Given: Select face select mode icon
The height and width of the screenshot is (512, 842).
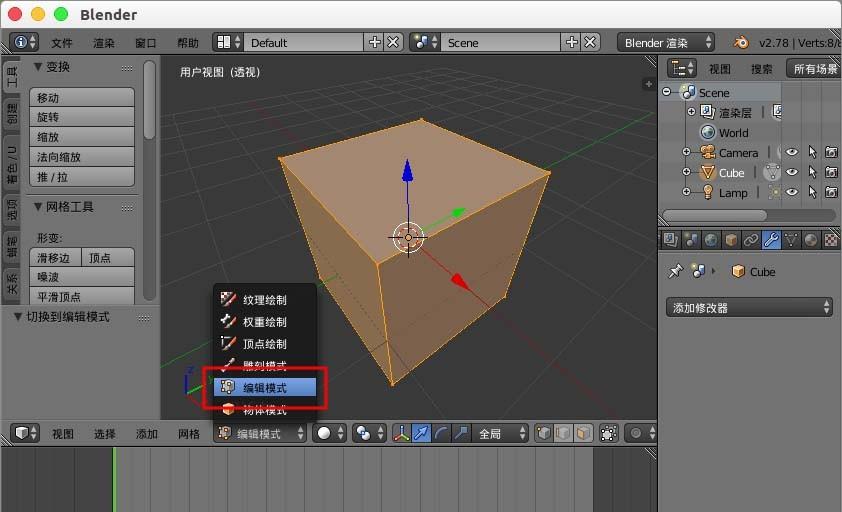Looking at the screenshot, I should pyautogui.click(x=583, y=433).
